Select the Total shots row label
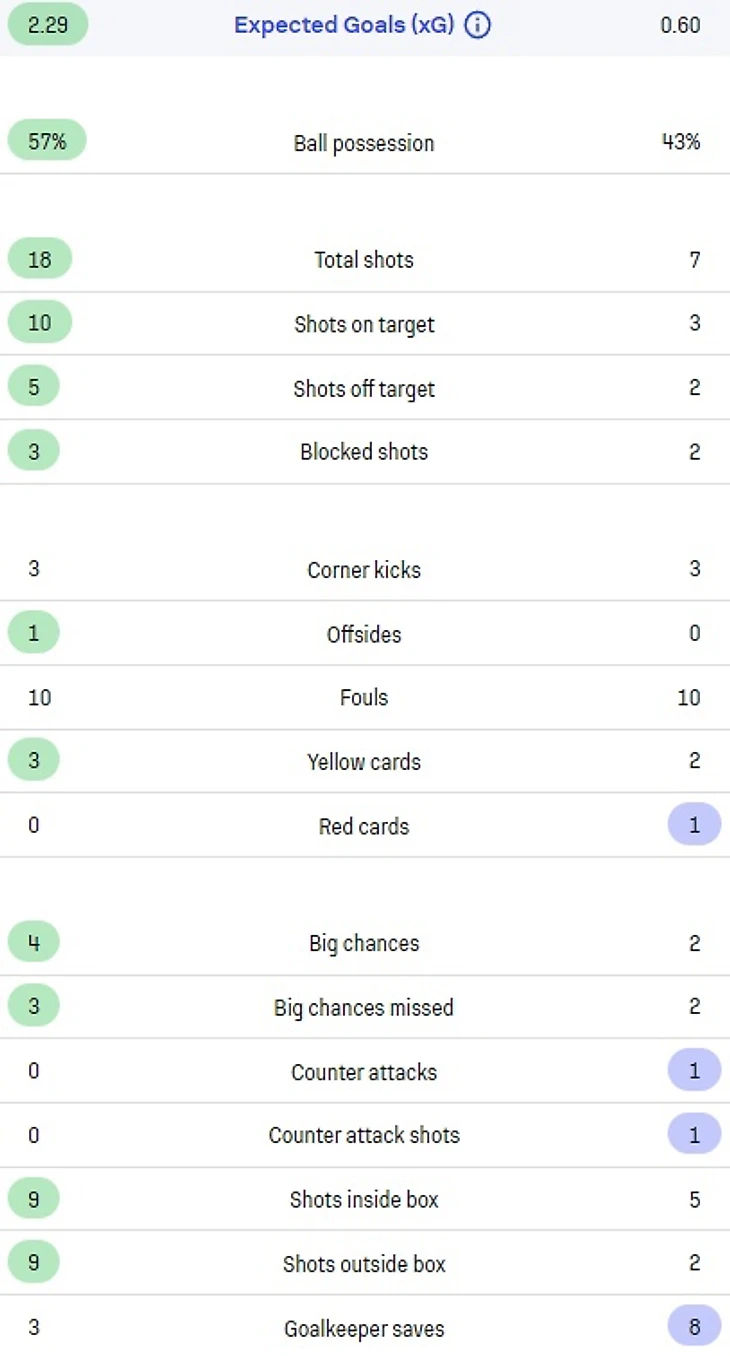This screenshot has height=1356, width=730. click(364, 260)
